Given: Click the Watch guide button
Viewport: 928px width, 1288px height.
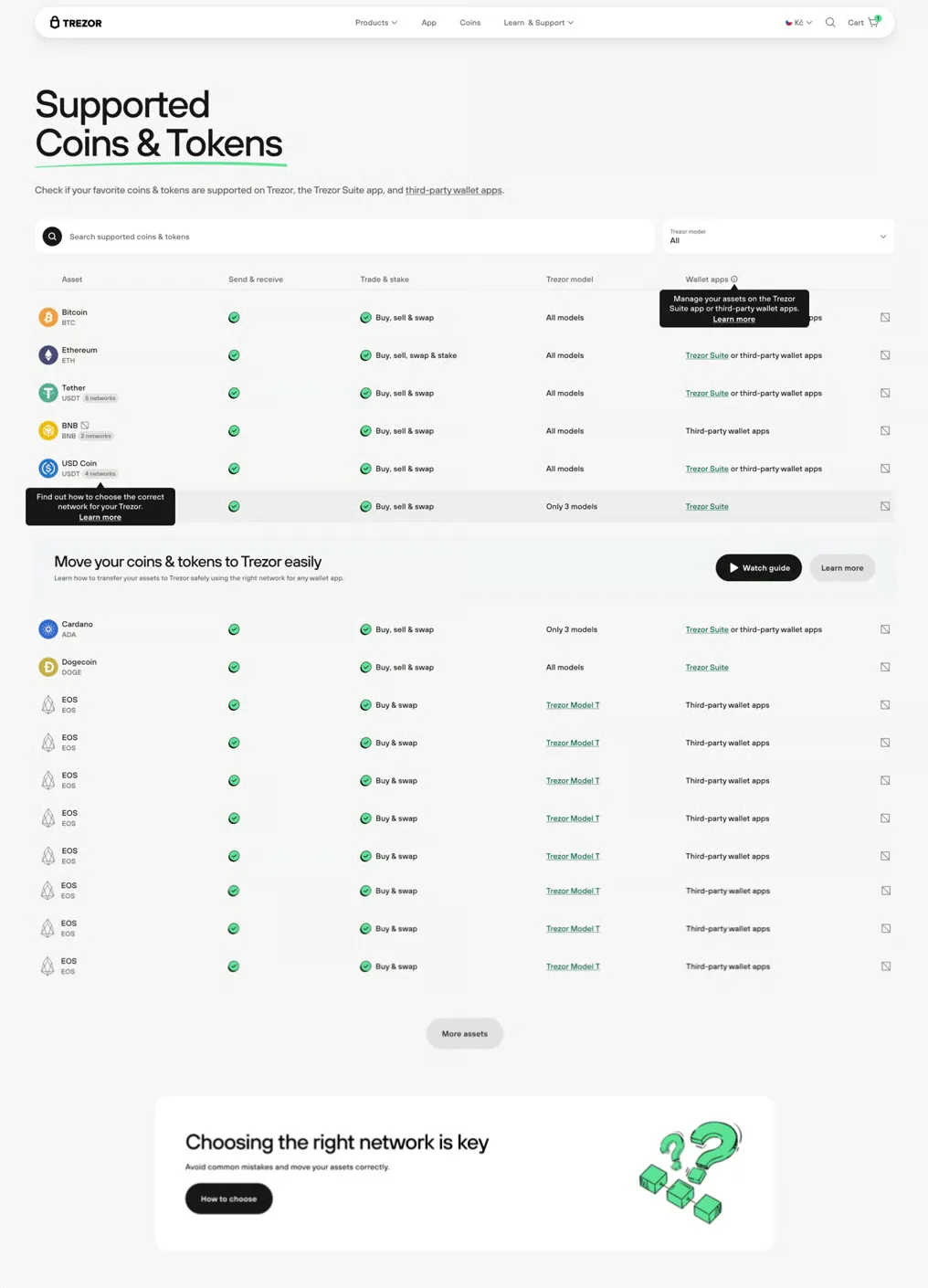Looking at the screenshot, I should coord(759,568).
